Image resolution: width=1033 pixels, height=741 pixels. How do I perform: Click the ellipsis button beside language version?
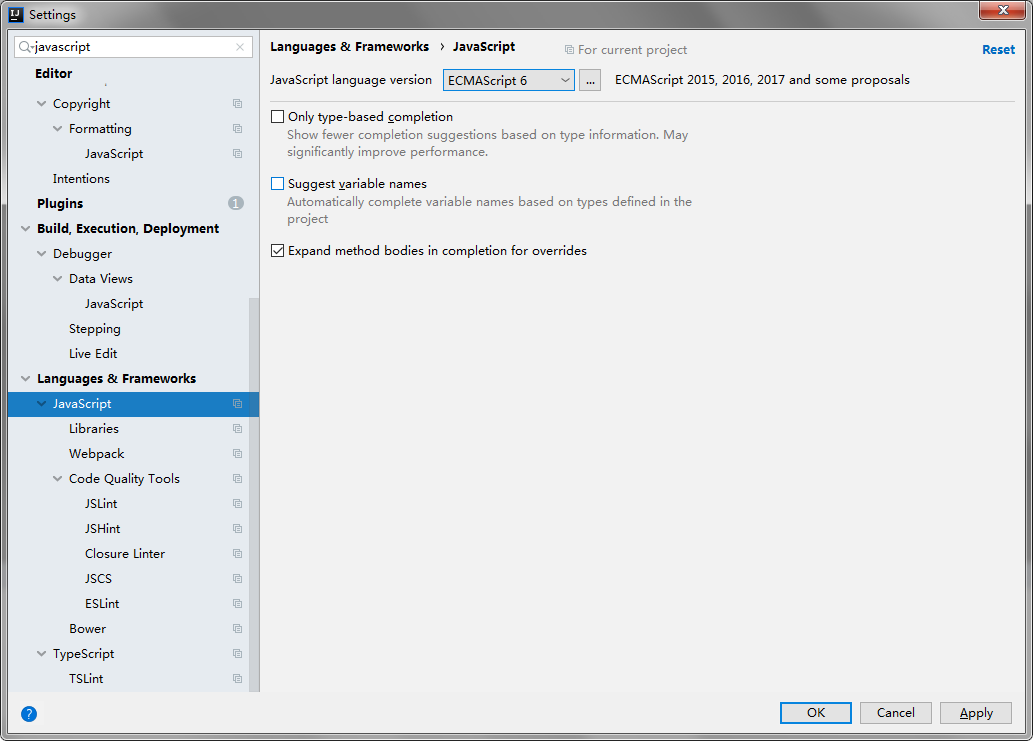point(590,80)
